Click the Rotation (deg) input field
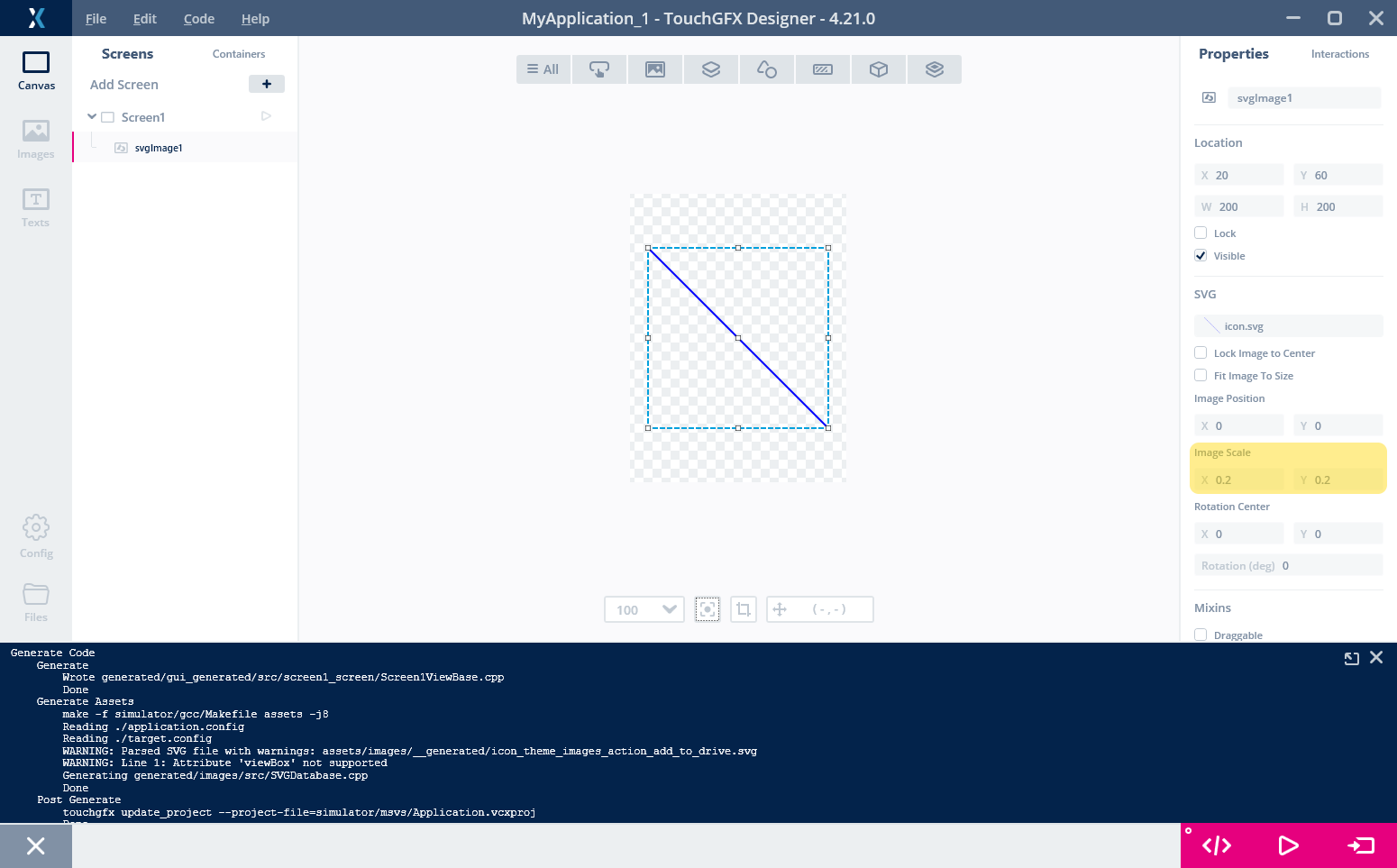Viewport: 1397px width, 868px height. [x=1329, y=566]
